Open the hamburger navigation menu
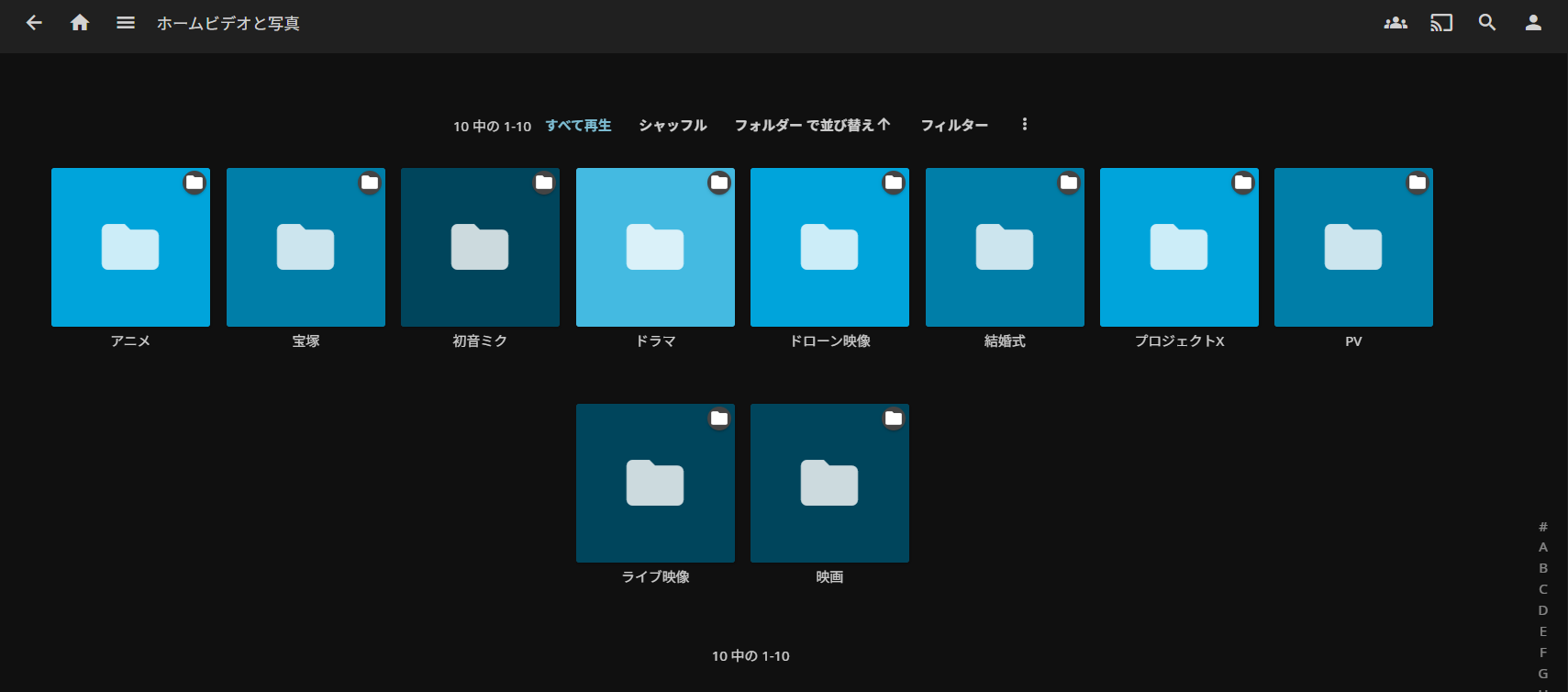The width and height of the screenshot is (1568, 692). 126,23
